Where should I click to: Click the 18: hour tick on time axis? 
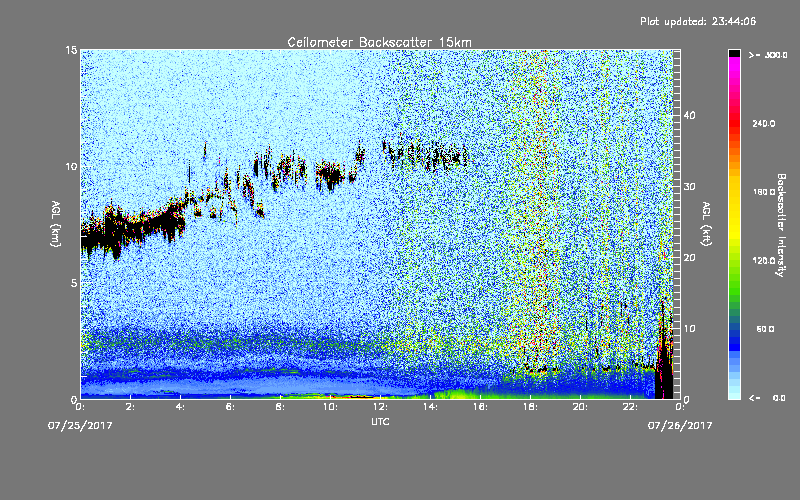coord(531,407)
